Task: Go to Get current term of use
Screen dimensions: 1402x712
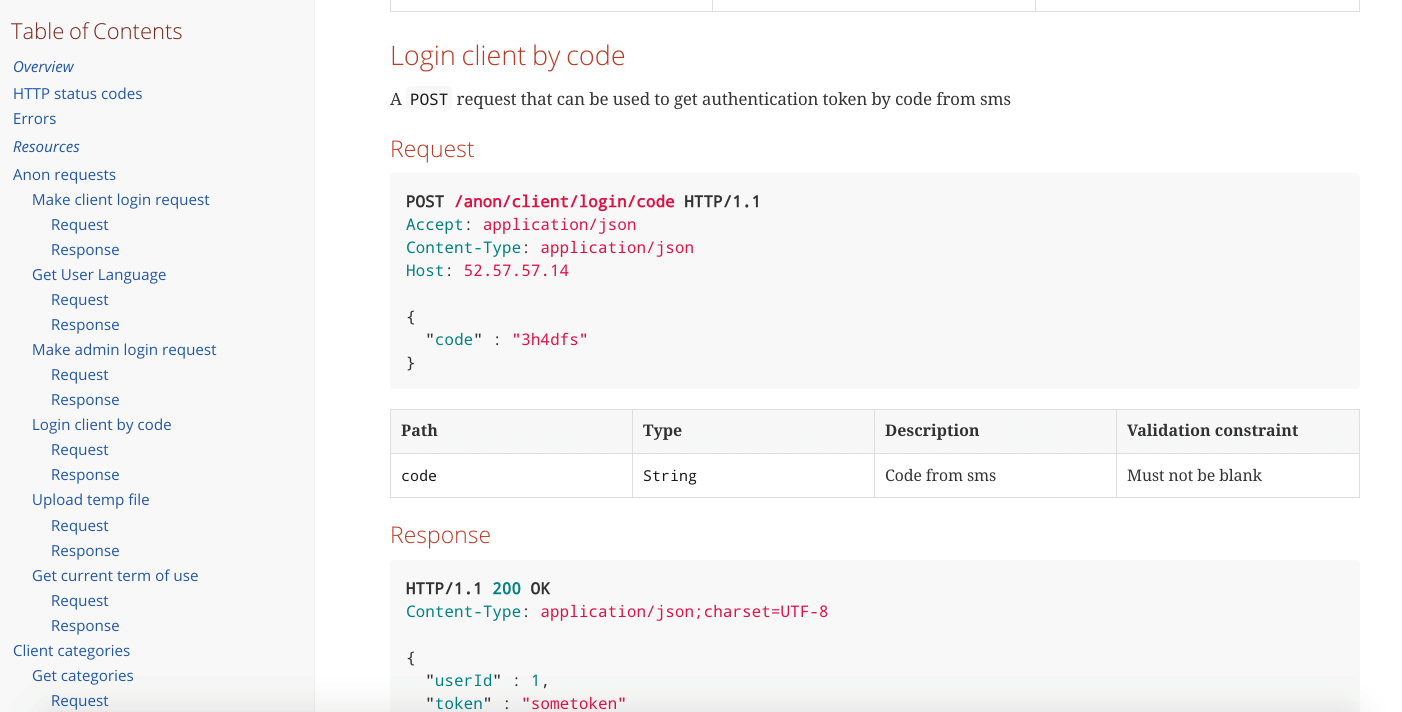Action: pyautogui.click(x=115, y=575)
